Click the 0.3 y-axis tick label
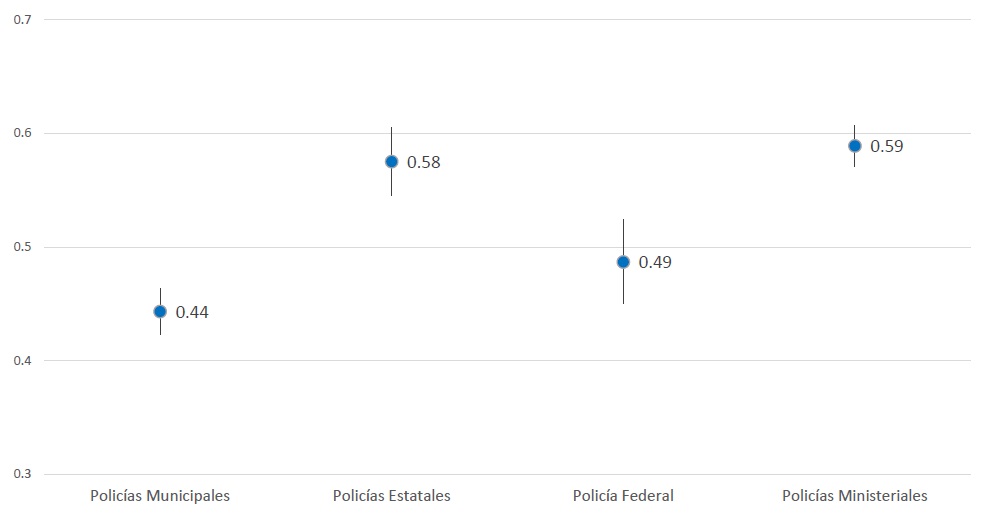Screen dimensions: 983x516 [22, 474]
